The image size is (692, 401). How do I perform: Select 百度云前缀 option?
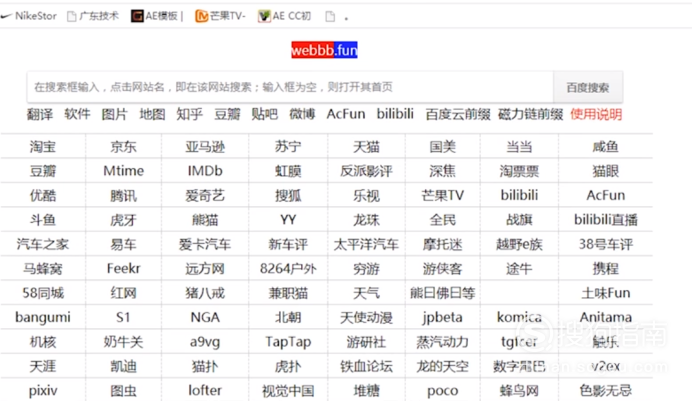coord(458,115)
